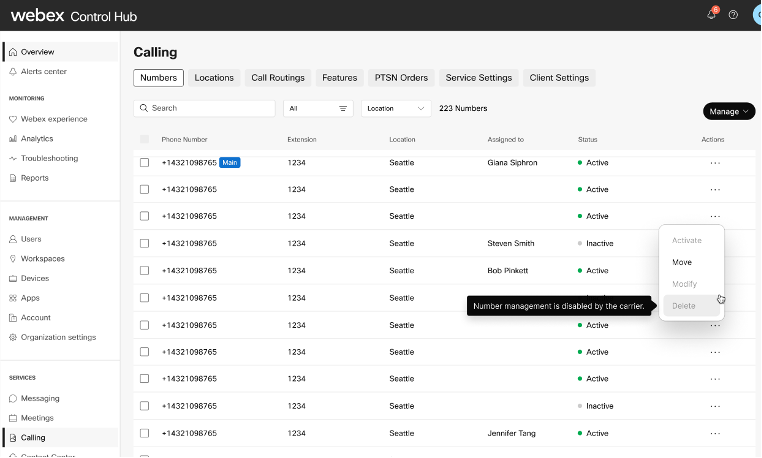Go to Analytics in the sidebar
The image size is (762, 458).
37,139
